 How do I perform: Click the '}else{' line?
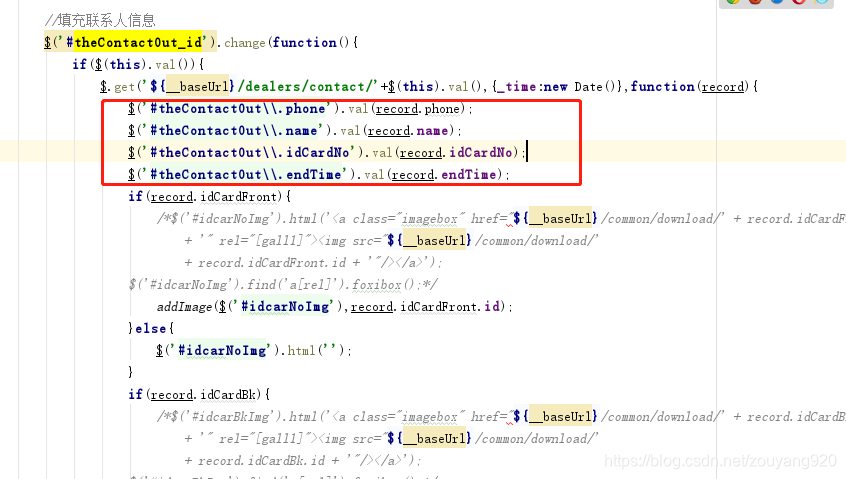151,329
